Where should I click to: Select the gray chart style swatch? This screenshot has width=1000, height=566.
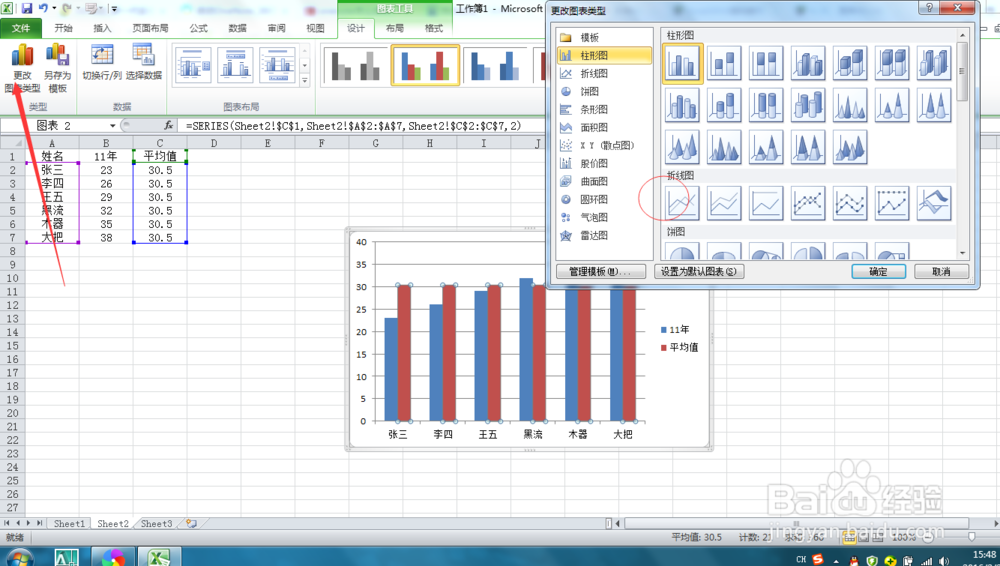point(355,65)
